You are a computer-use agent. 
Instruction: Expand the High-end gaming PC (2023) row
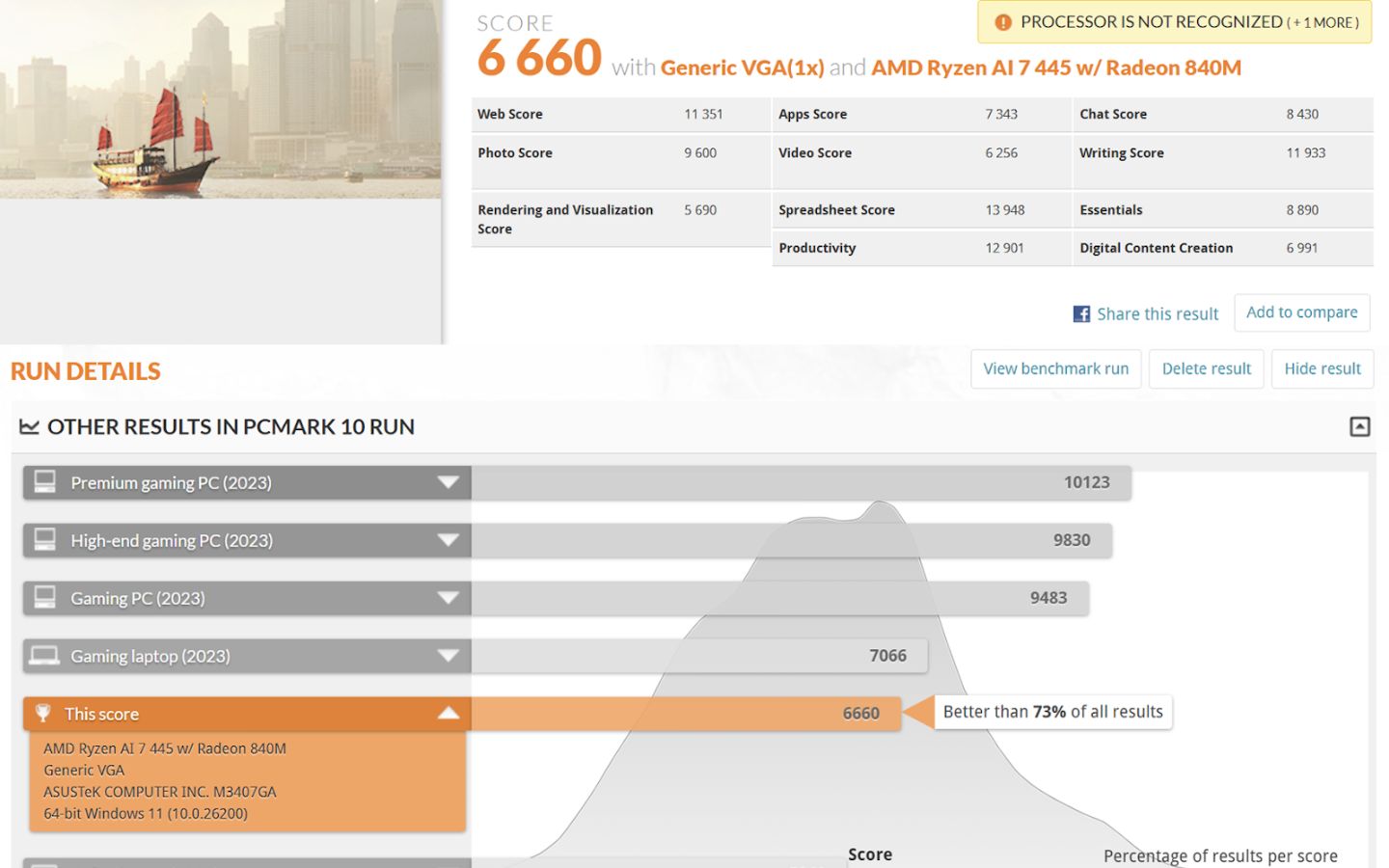click(x=448, y=540)
